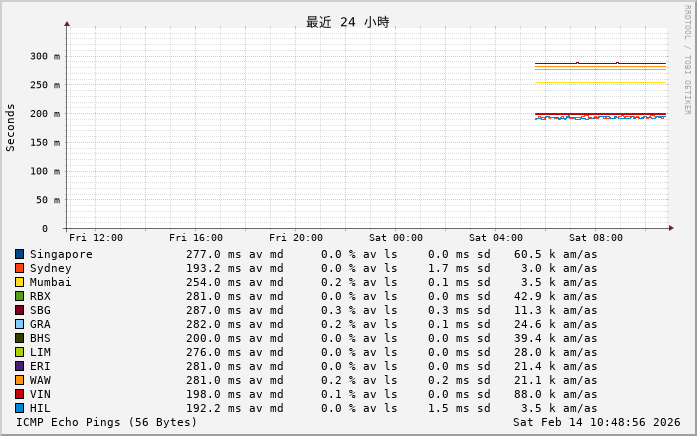The image size is (697, 436).
Task: Click the yellow Mumbai line in the graph
Action: coord(600,83)
